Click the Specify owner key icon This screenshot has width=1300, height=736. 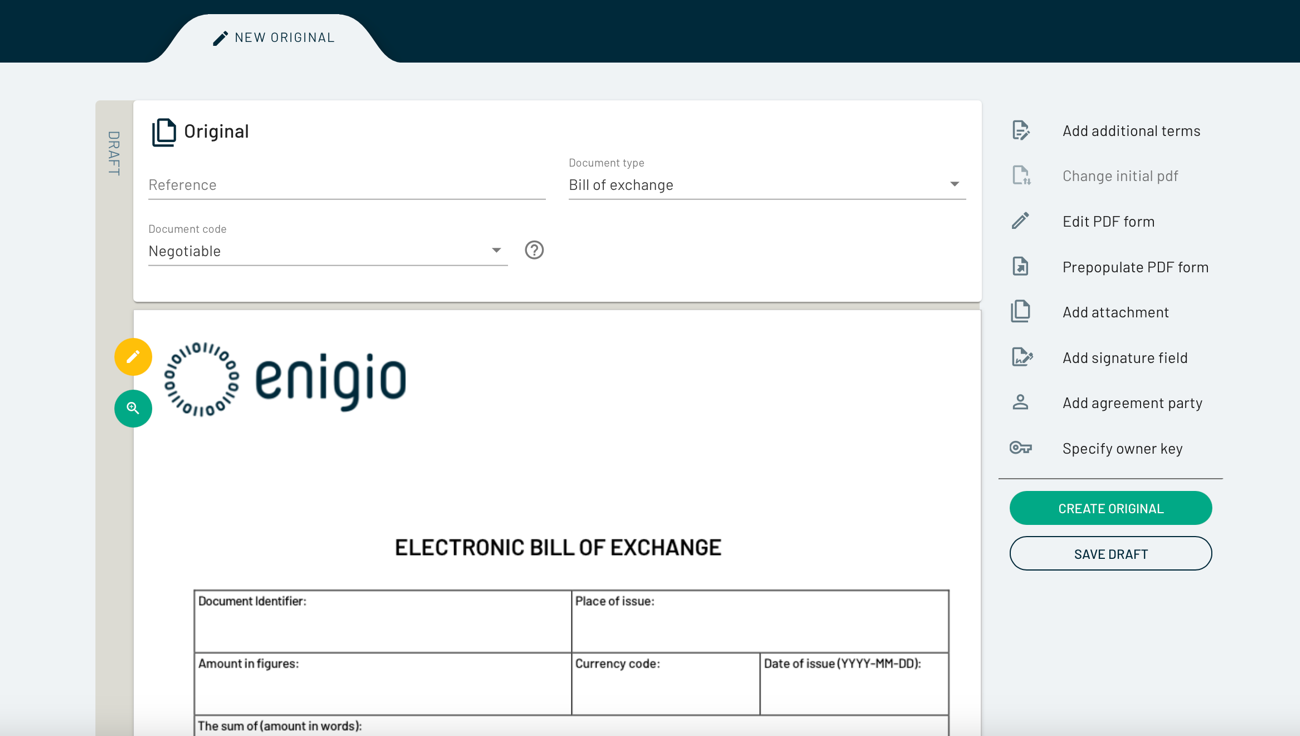1020,448
